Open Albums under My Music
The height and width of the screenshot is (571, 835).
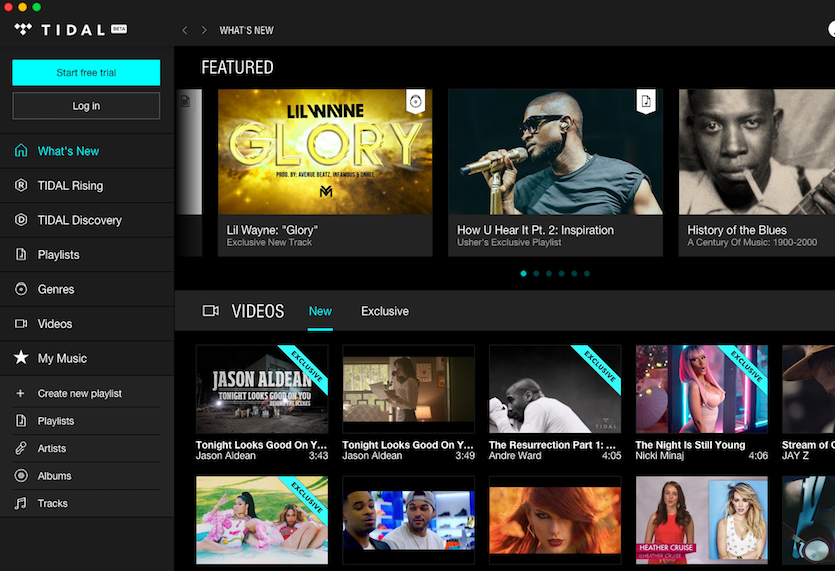click(86, 476)
